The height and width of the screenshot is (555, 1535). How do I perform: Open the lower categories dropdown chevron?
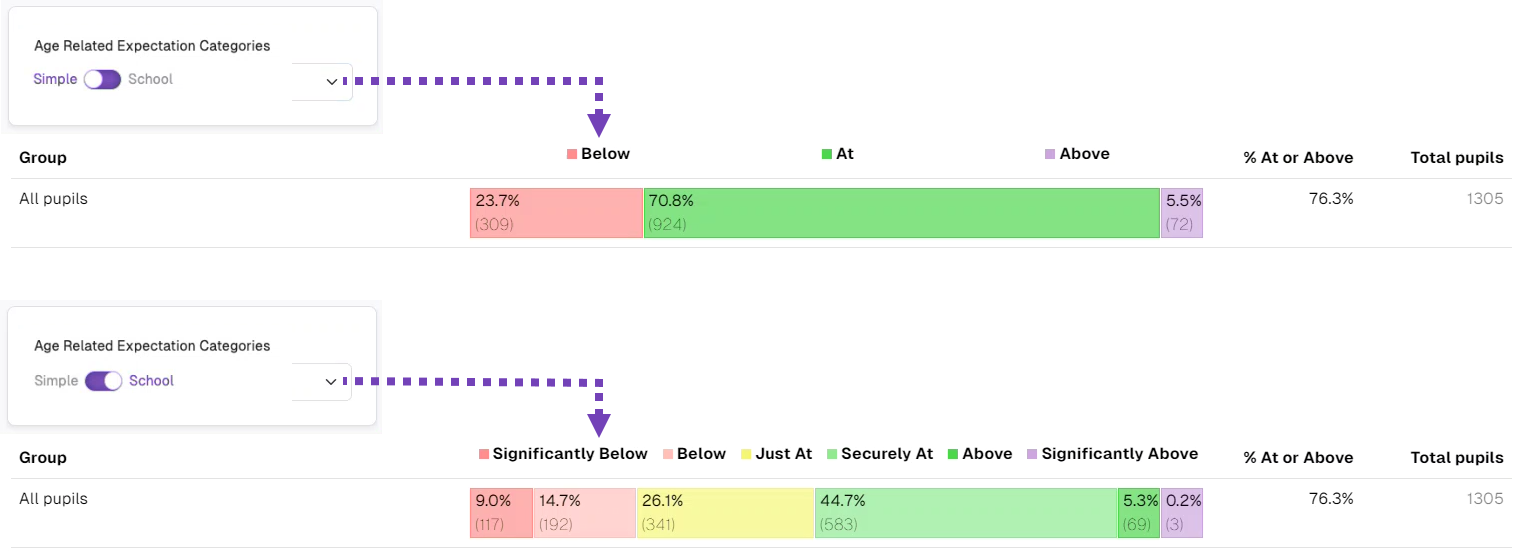pyautogui.click(x=332, y=382)
